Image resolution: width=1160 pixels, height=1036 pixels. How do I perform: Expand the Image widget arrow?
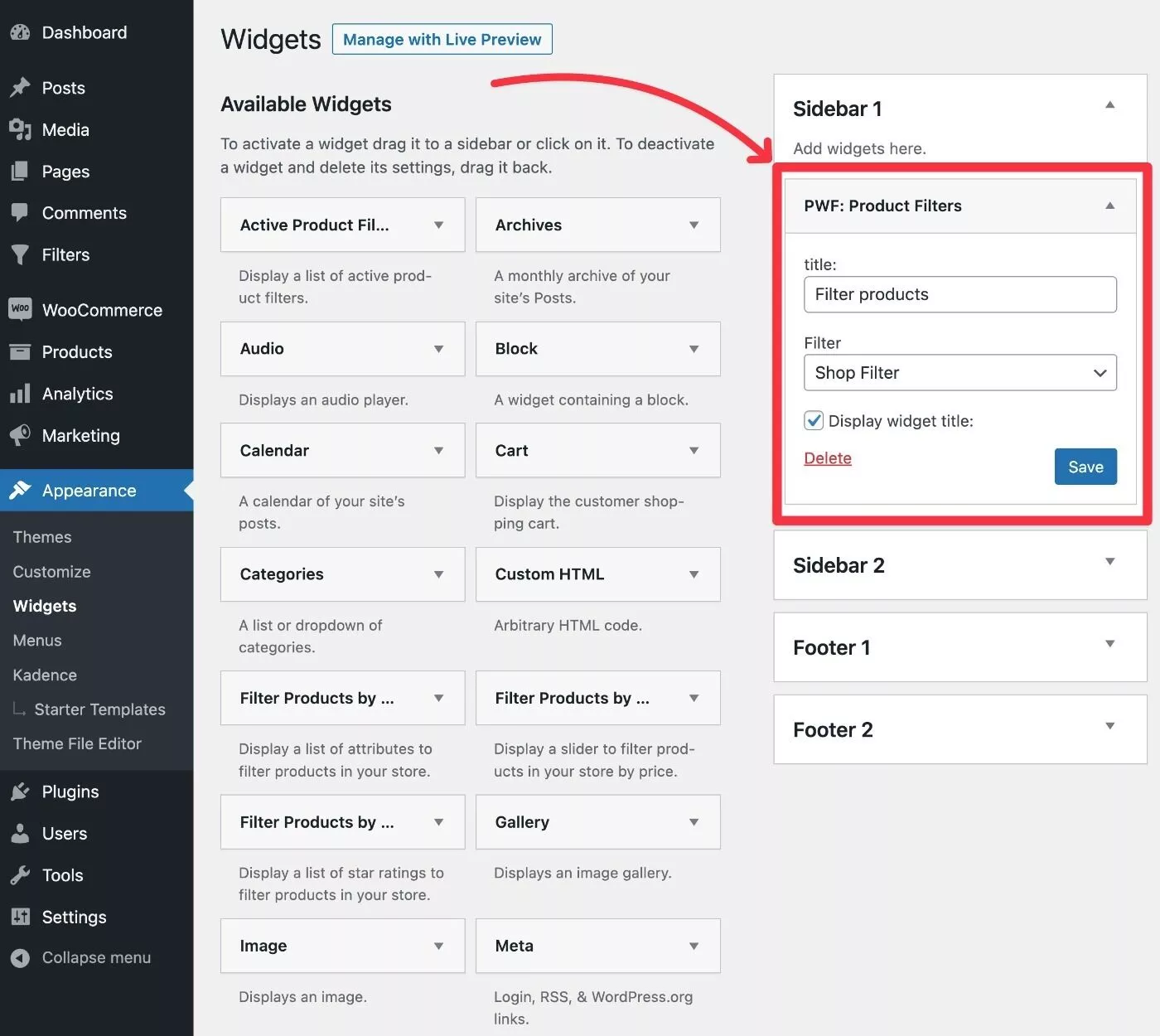(x=438, y=946)
